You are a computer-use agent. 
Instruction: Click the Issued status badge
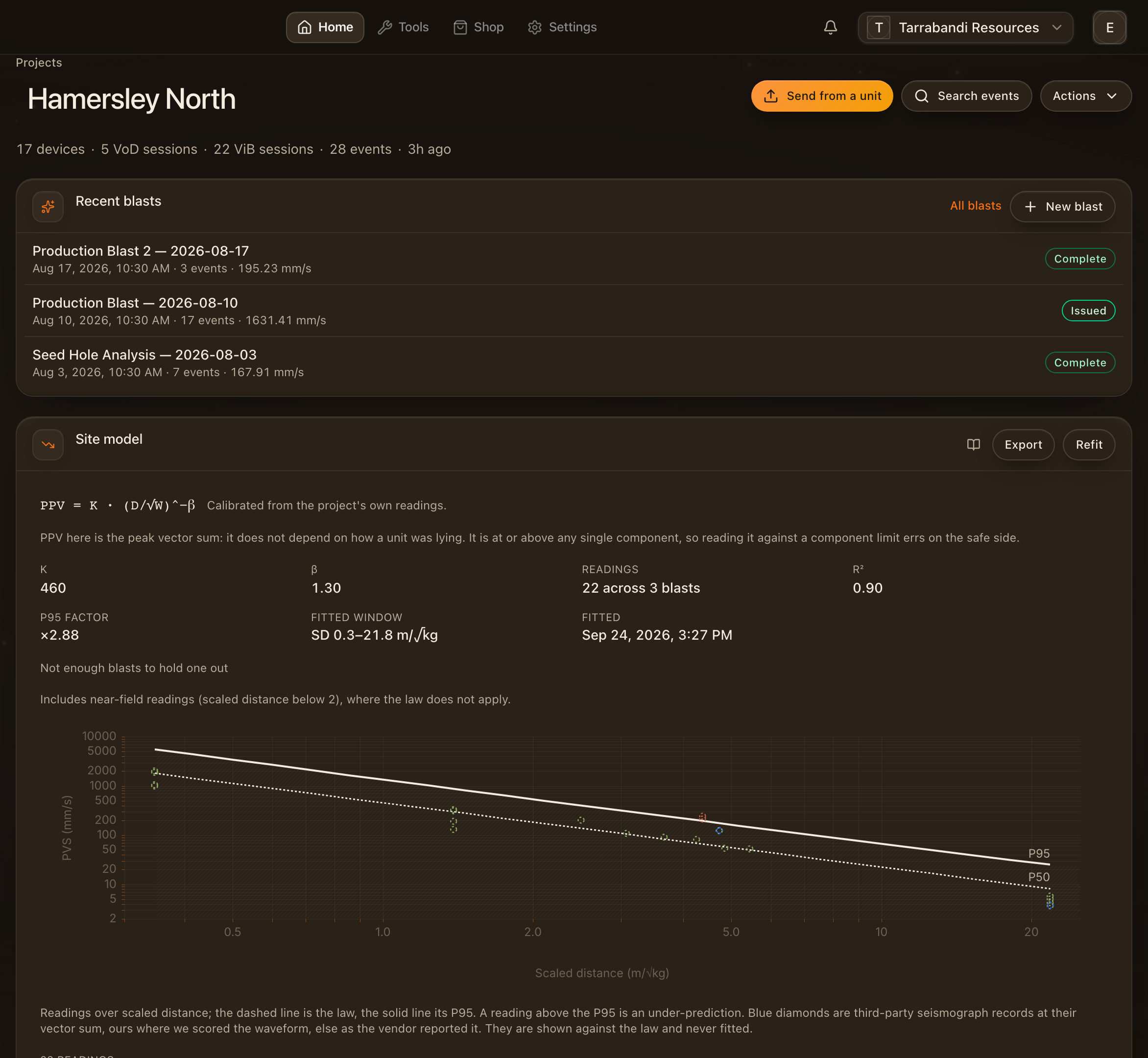(x=1088, y=311)
